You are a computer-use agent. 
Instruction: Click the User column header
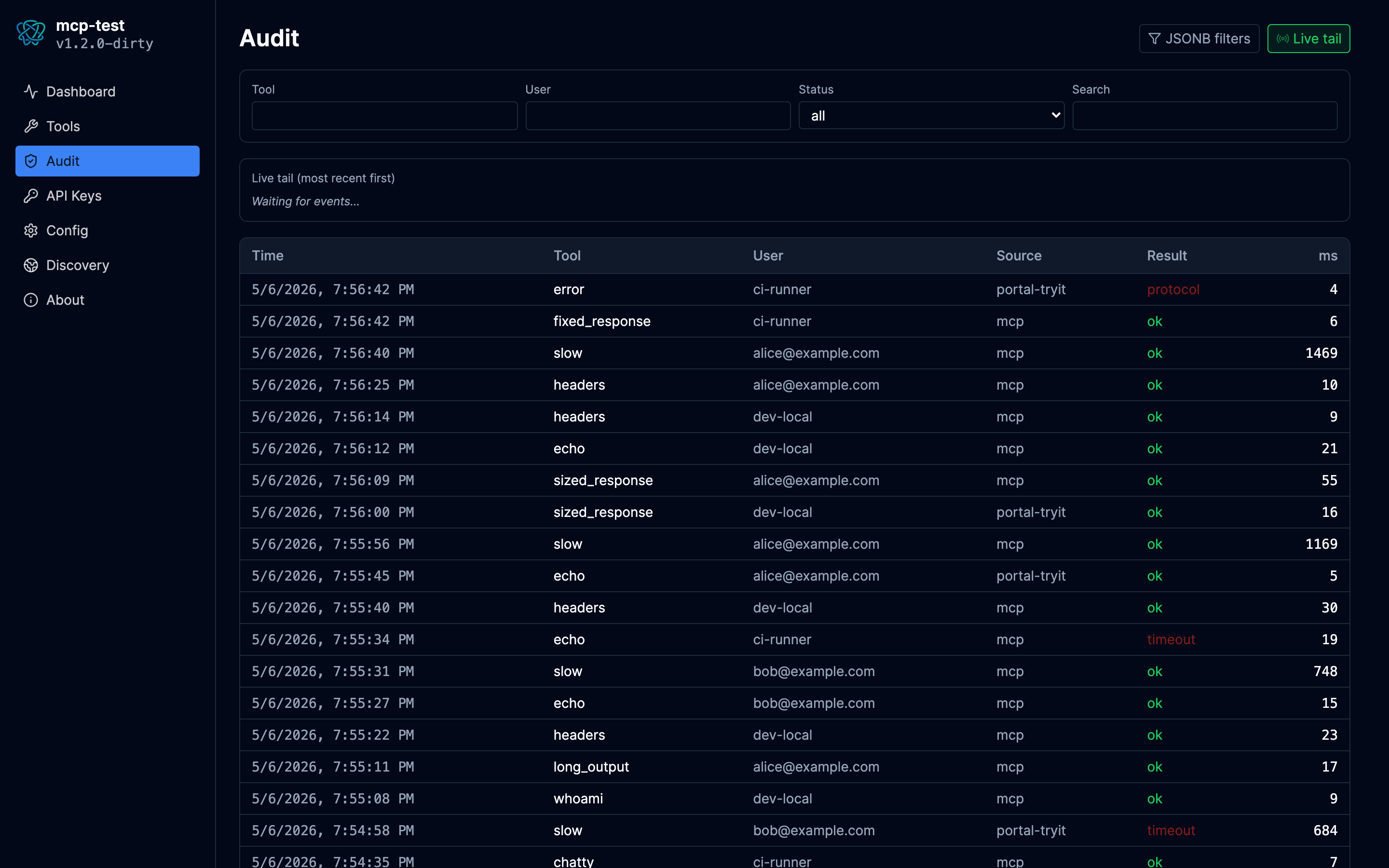point(768,256)
